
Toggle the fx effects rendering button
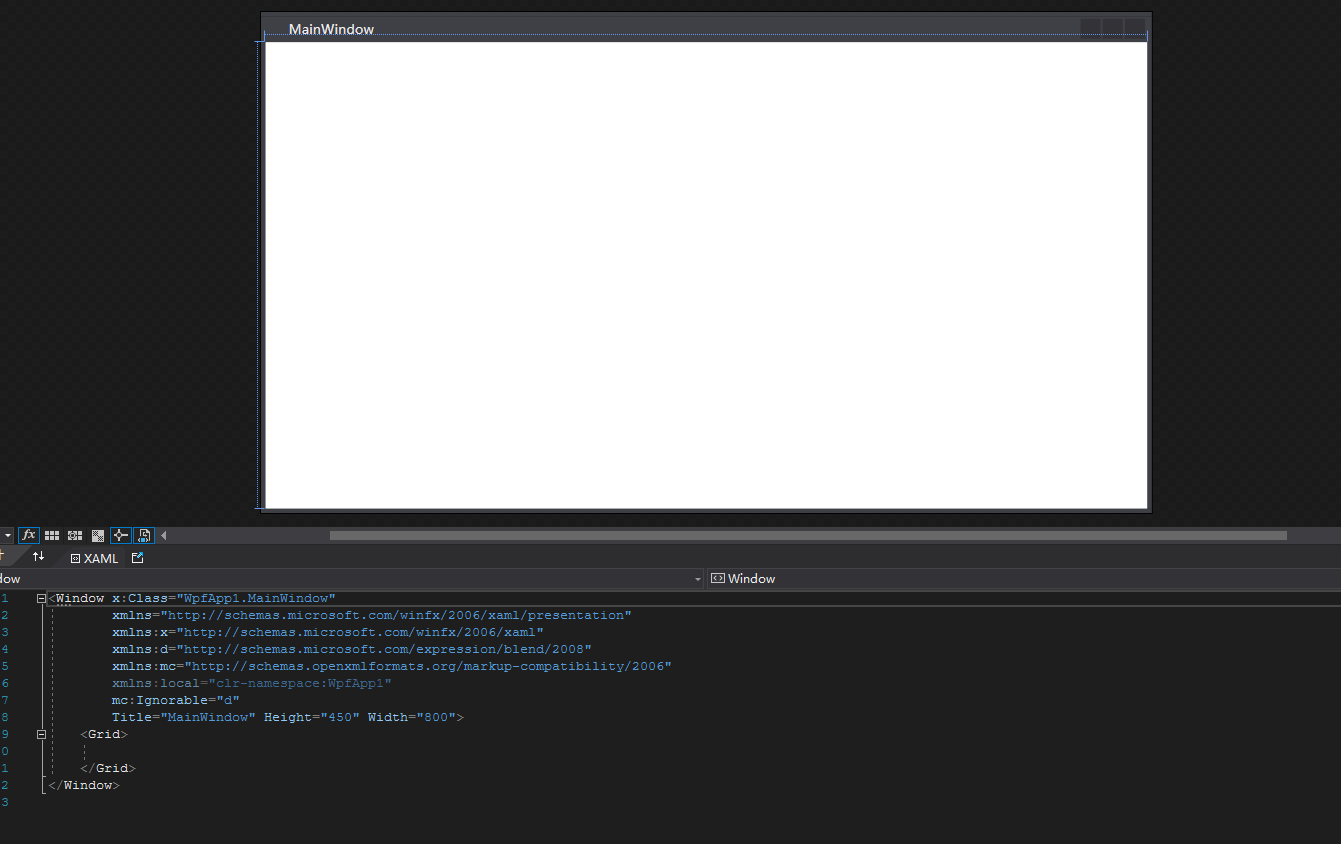pos(28,534)
